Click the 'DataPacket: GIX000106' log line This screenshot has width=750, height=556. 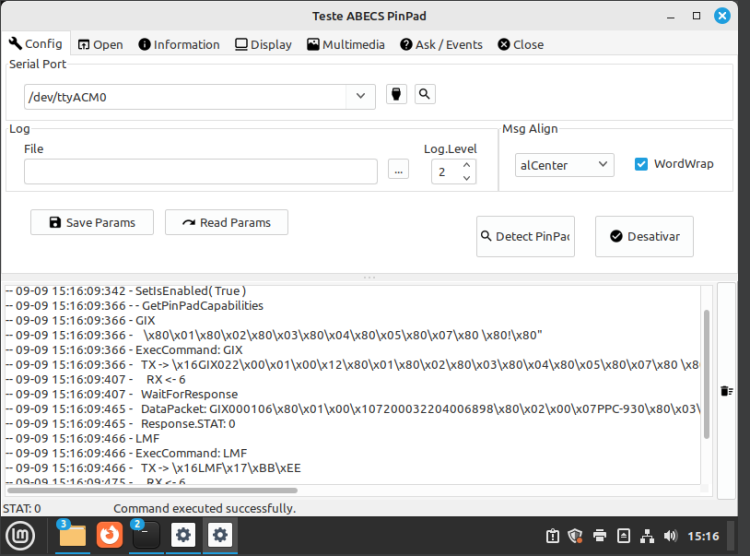pos(353,409)
